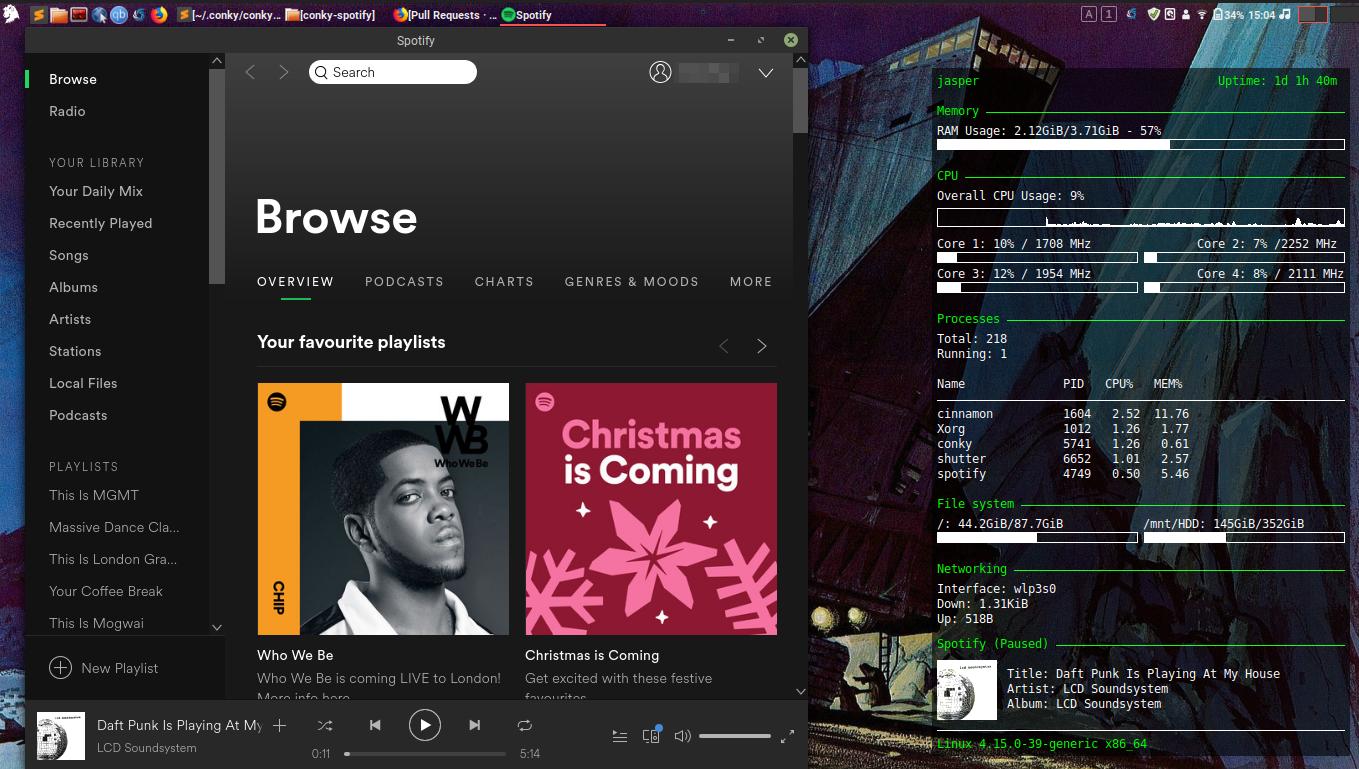1359x769 pixels.
Task: Launch qBittorrent from the panel launcher
Action: 118,15
